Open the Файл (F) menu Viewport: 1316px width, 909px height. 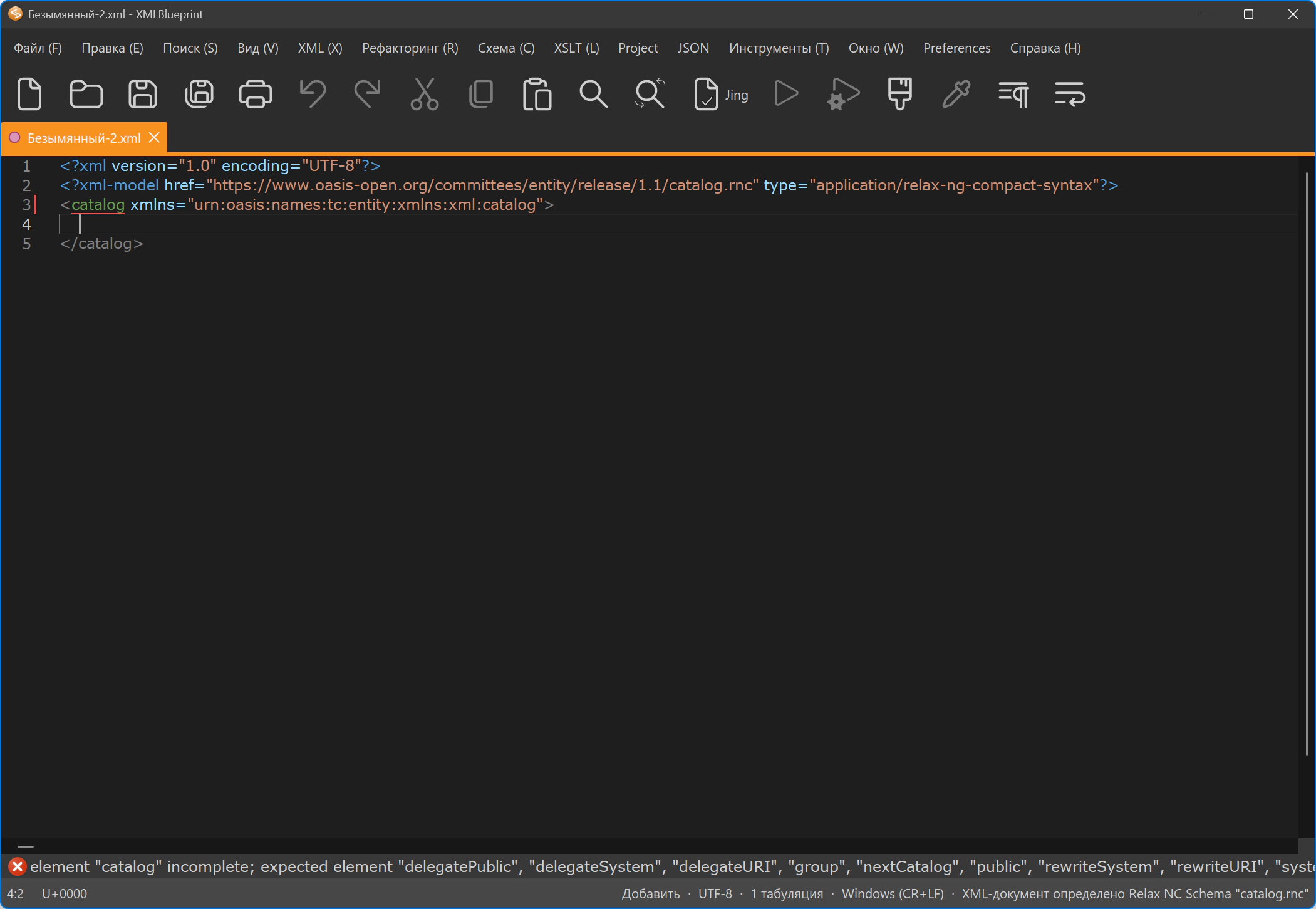[38, 48]
